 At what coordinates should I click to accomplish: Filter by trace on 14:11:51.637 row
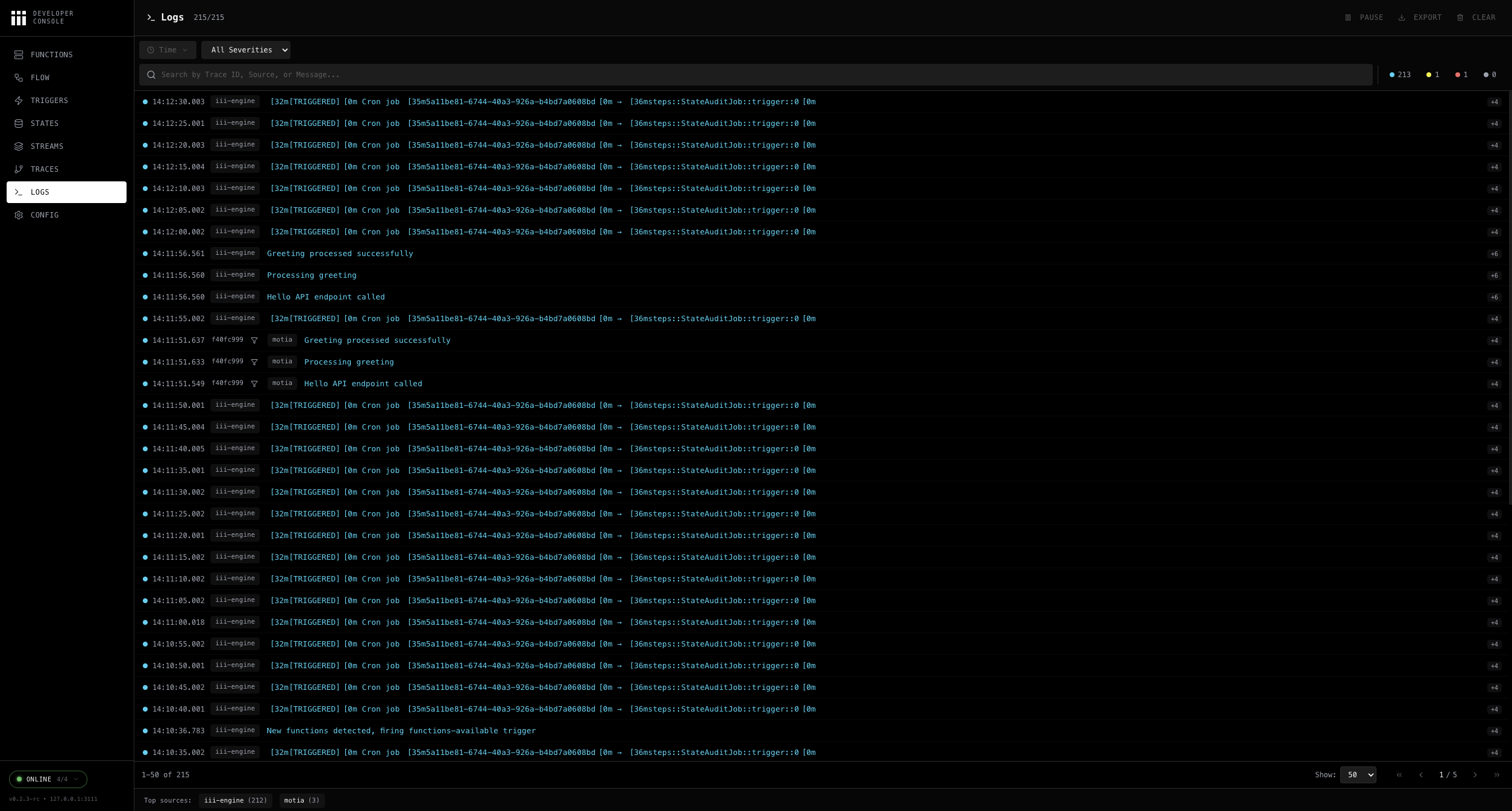(x=254, y=340)
